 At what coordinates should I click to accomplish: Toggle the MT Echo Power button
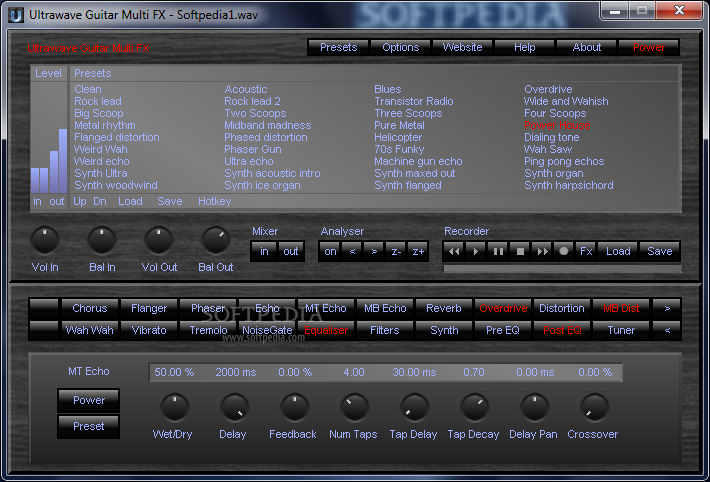[89, 400]
